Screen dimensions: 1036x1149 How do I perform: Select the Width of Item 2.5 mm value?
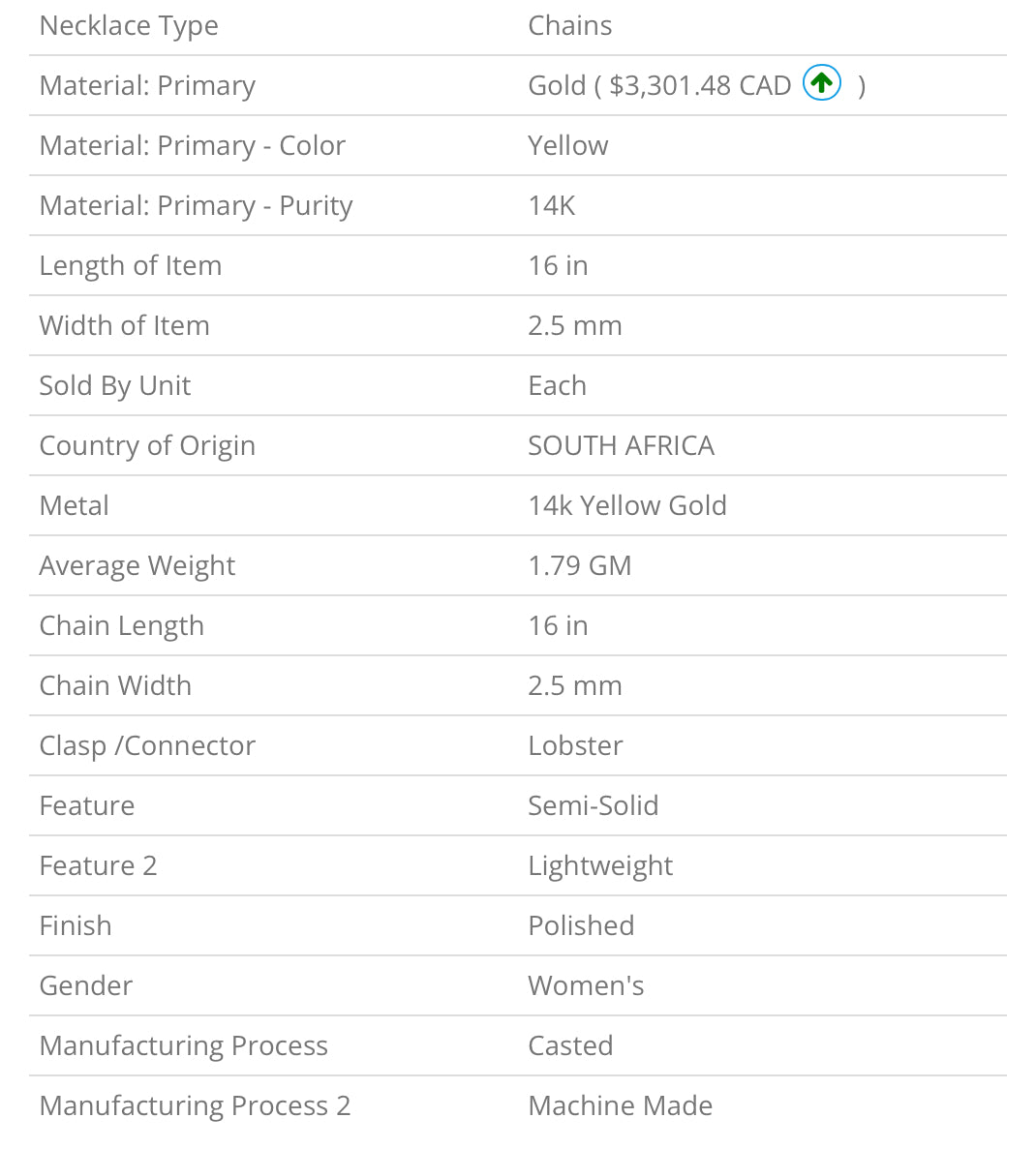coord(575,326)
